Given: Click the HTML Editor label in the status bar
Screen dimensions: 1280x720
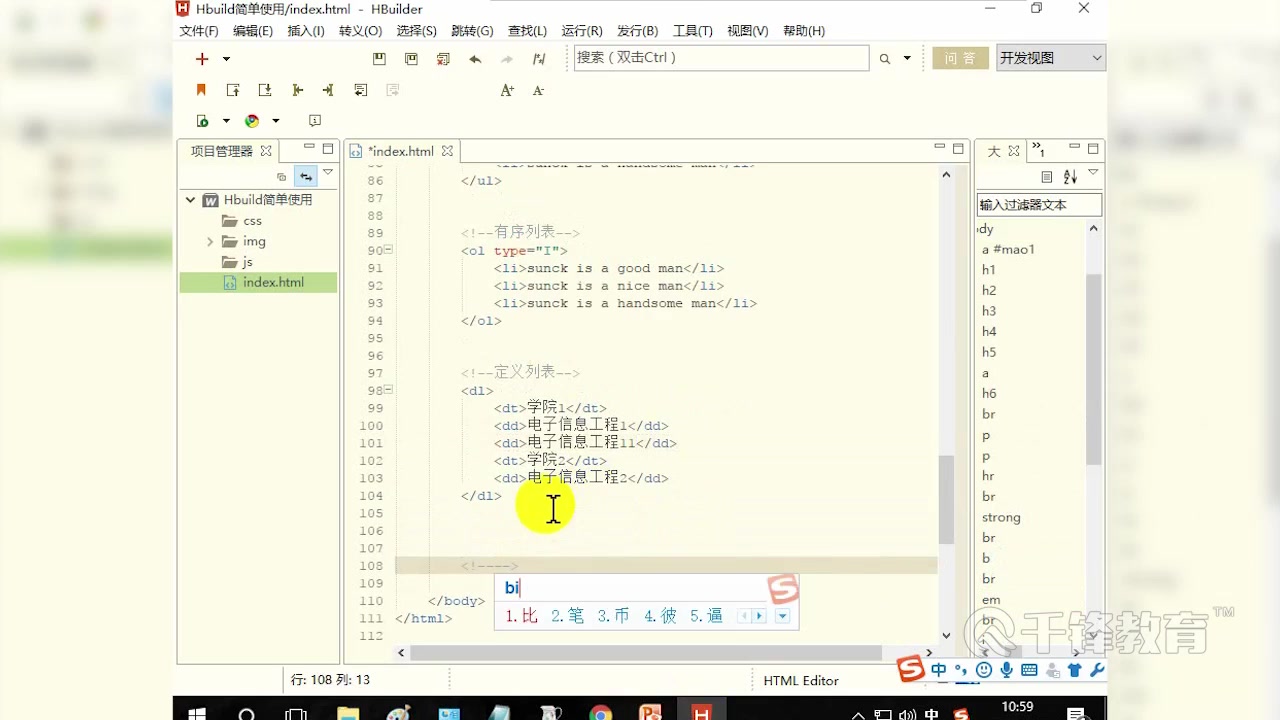Looking at the screenshot, I should pyautogui.click(x=800, y=680).
